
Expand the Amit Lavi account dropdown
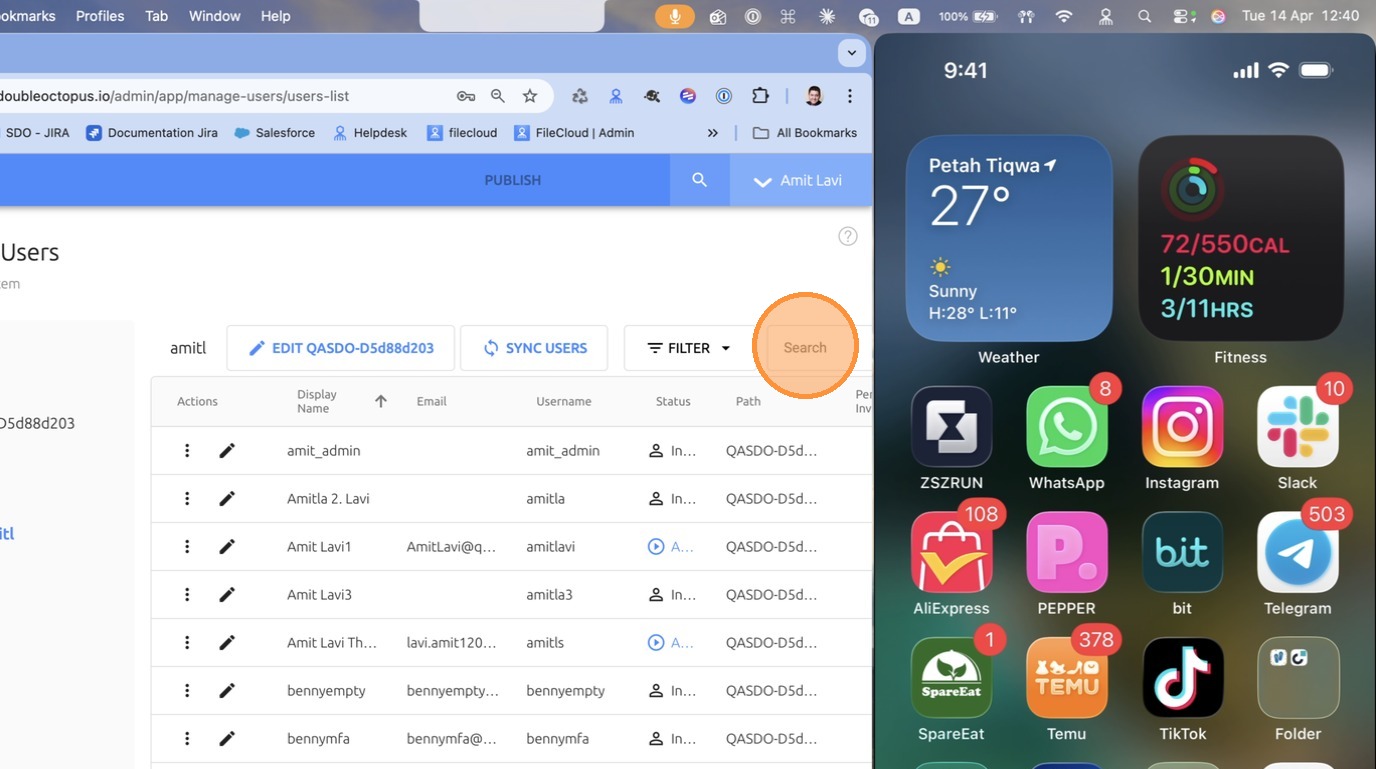coord(800,180)
